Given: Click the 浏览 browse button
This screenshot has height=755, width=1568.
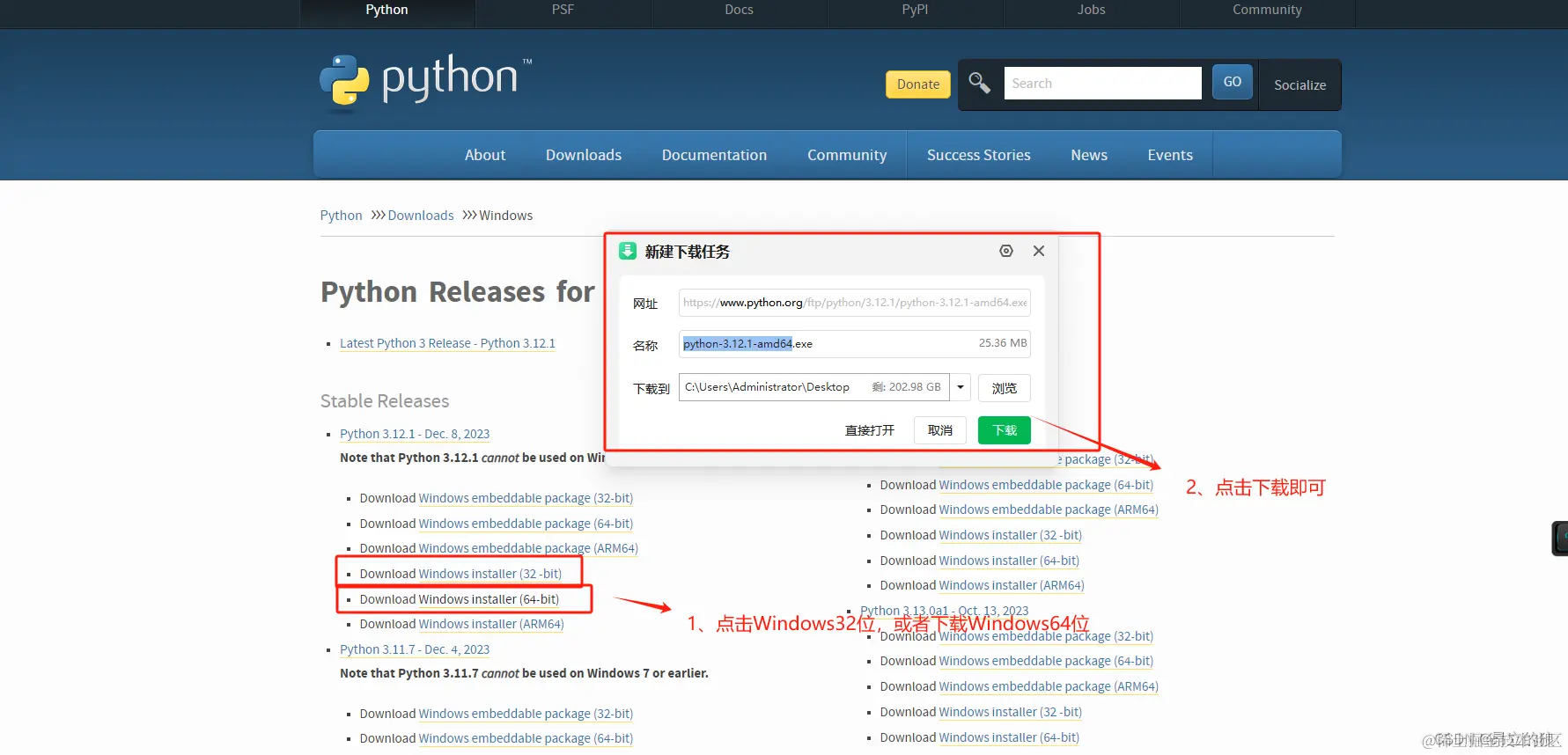Looking at the screenshot, I should coord(1005,388).
